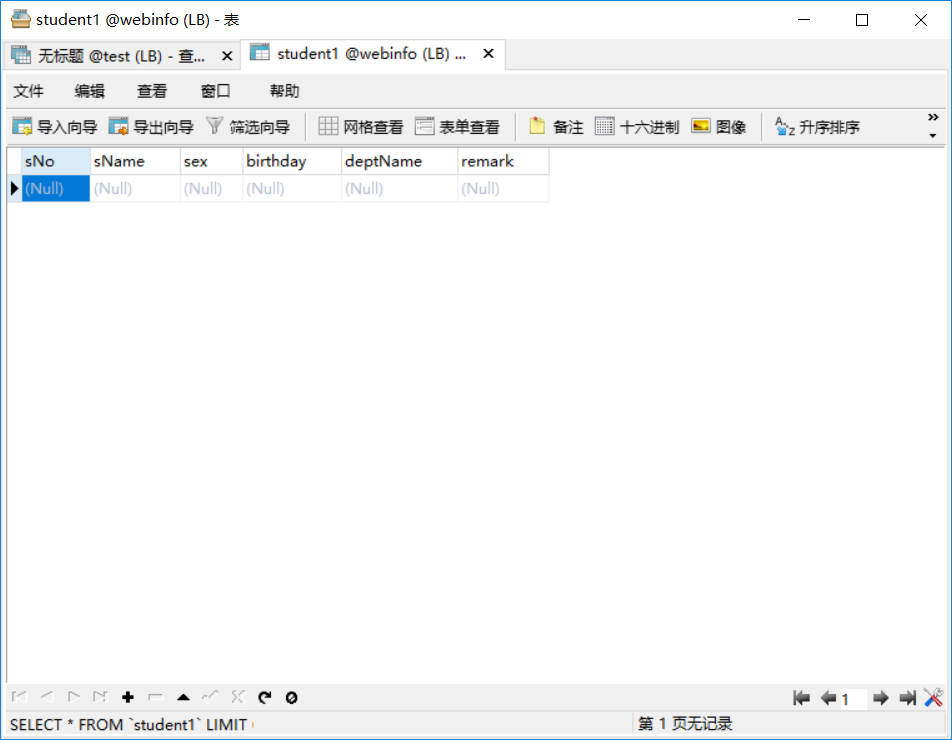Open the 编辑 (Edit) menu
Screen dimensions: 952x740
[x=90, y=91]
